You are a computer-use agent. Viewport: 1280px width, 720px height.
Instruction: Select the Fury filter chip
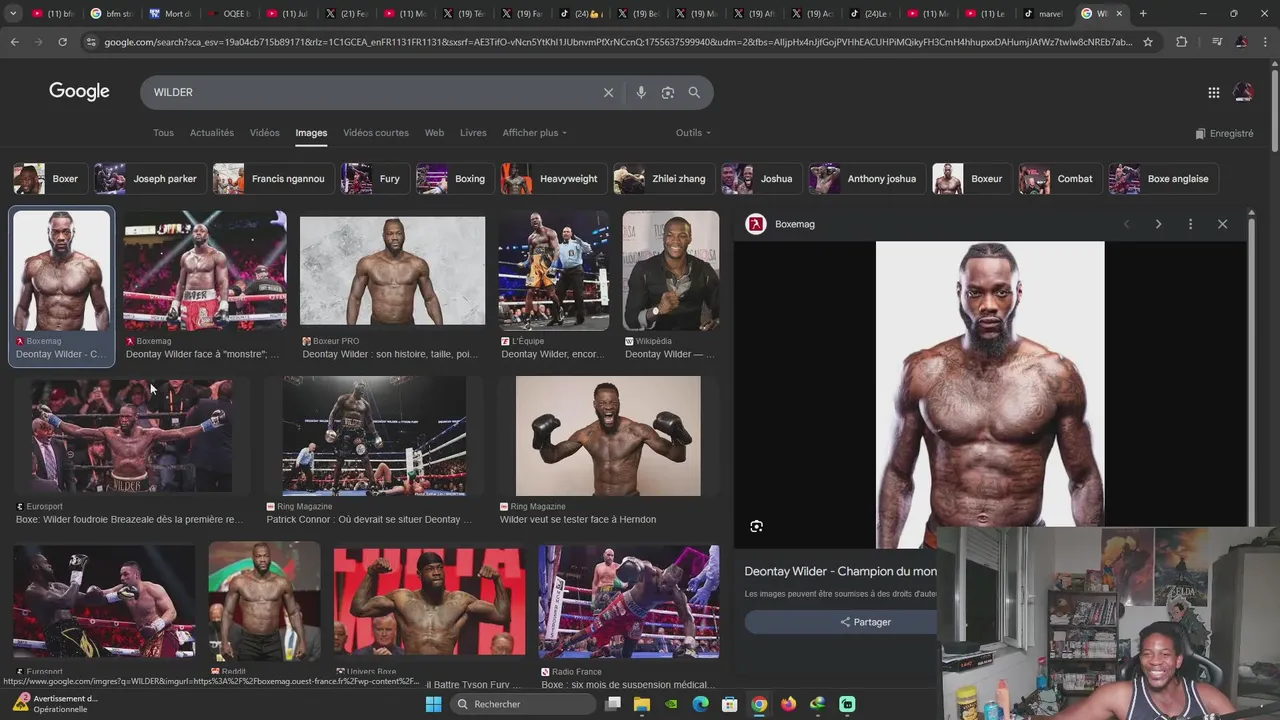pyautogui.click(x=374, y=179)
